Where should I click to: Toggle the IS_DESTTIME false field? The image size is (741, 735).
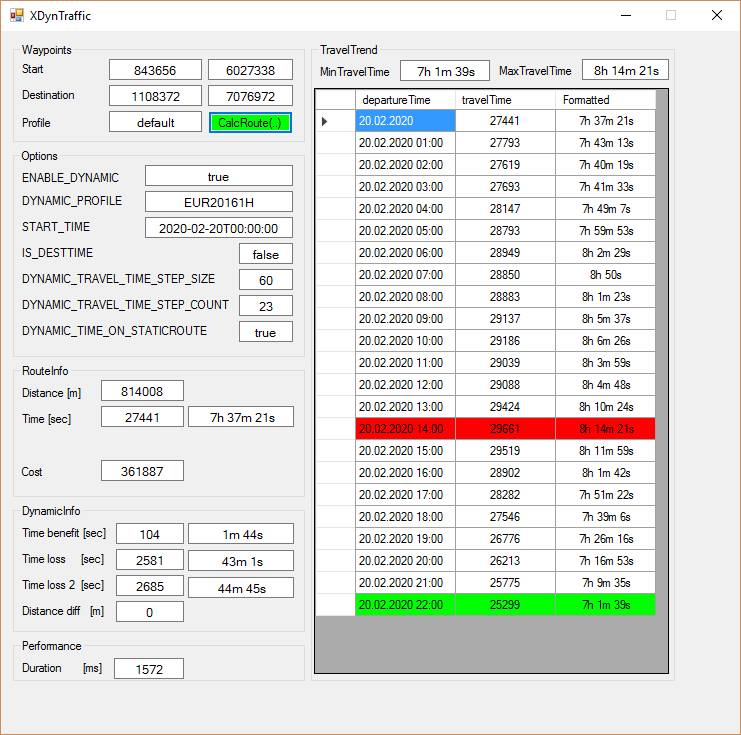pos(265,254)
